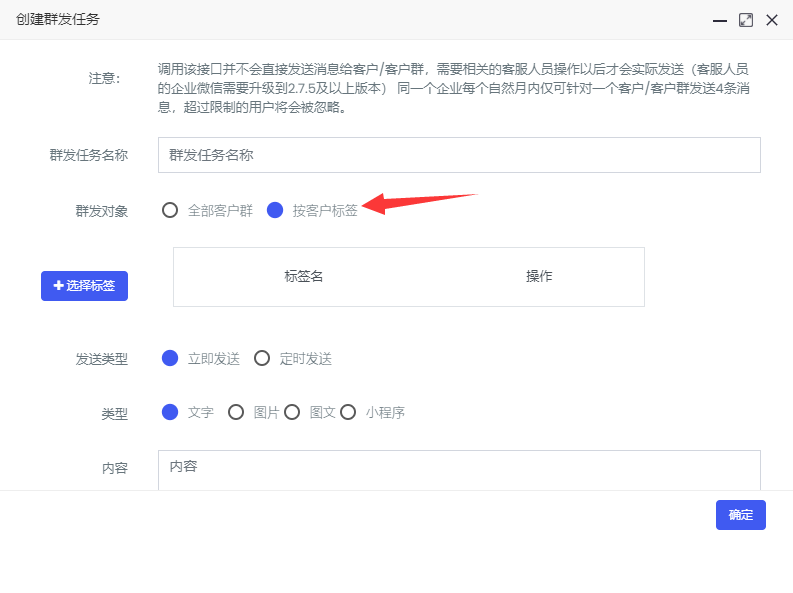
Task: Minimize the 创建群发任务 dialog
Action: [720, 20]
